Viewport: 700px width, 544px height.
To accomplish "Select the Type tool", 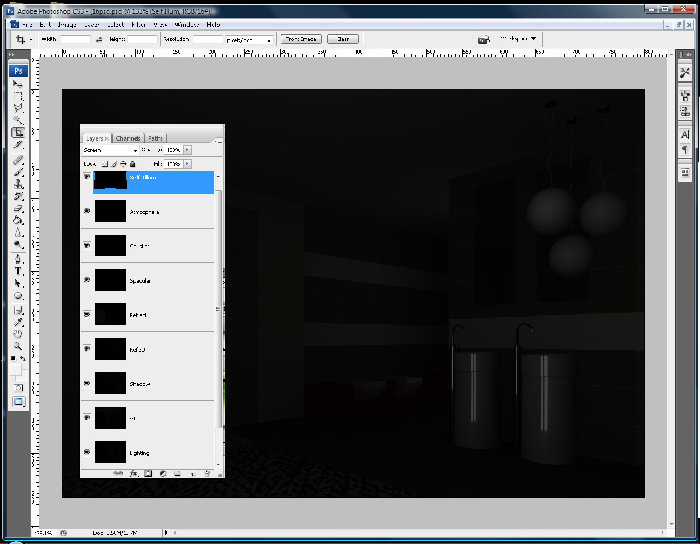I will click(18, 271).
